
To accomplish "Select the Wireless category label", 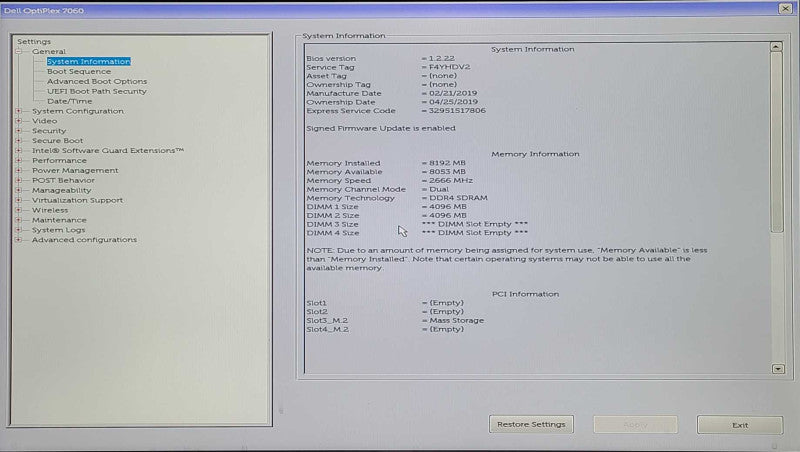I will pyautogui.click(x=50, y=210).
